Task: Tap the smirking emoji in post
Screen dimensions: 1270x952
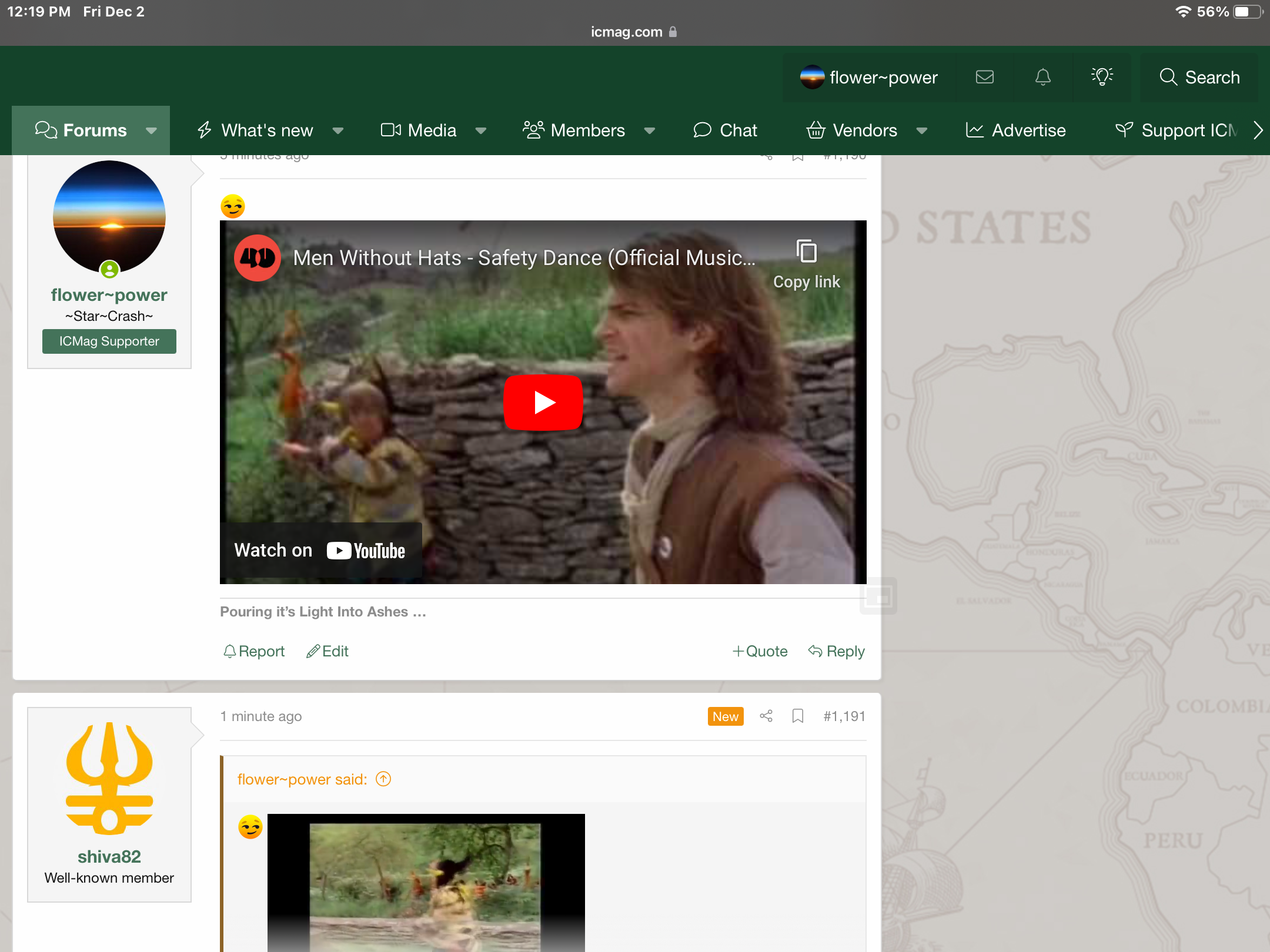Action: coord(233,206)
